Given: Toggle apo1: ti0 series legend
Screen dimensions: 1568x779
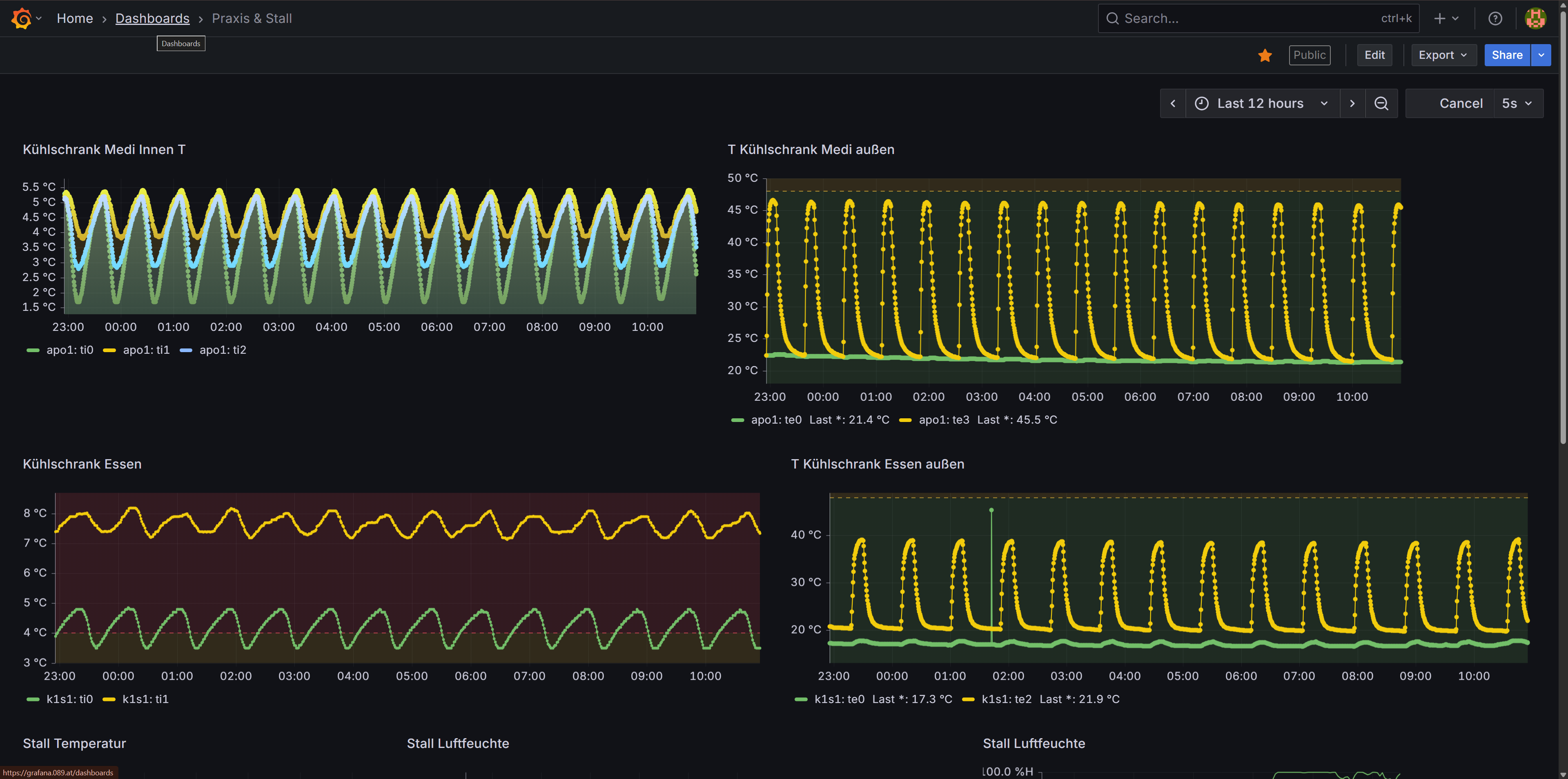Looking at the screenshot, I should (69, 350).
